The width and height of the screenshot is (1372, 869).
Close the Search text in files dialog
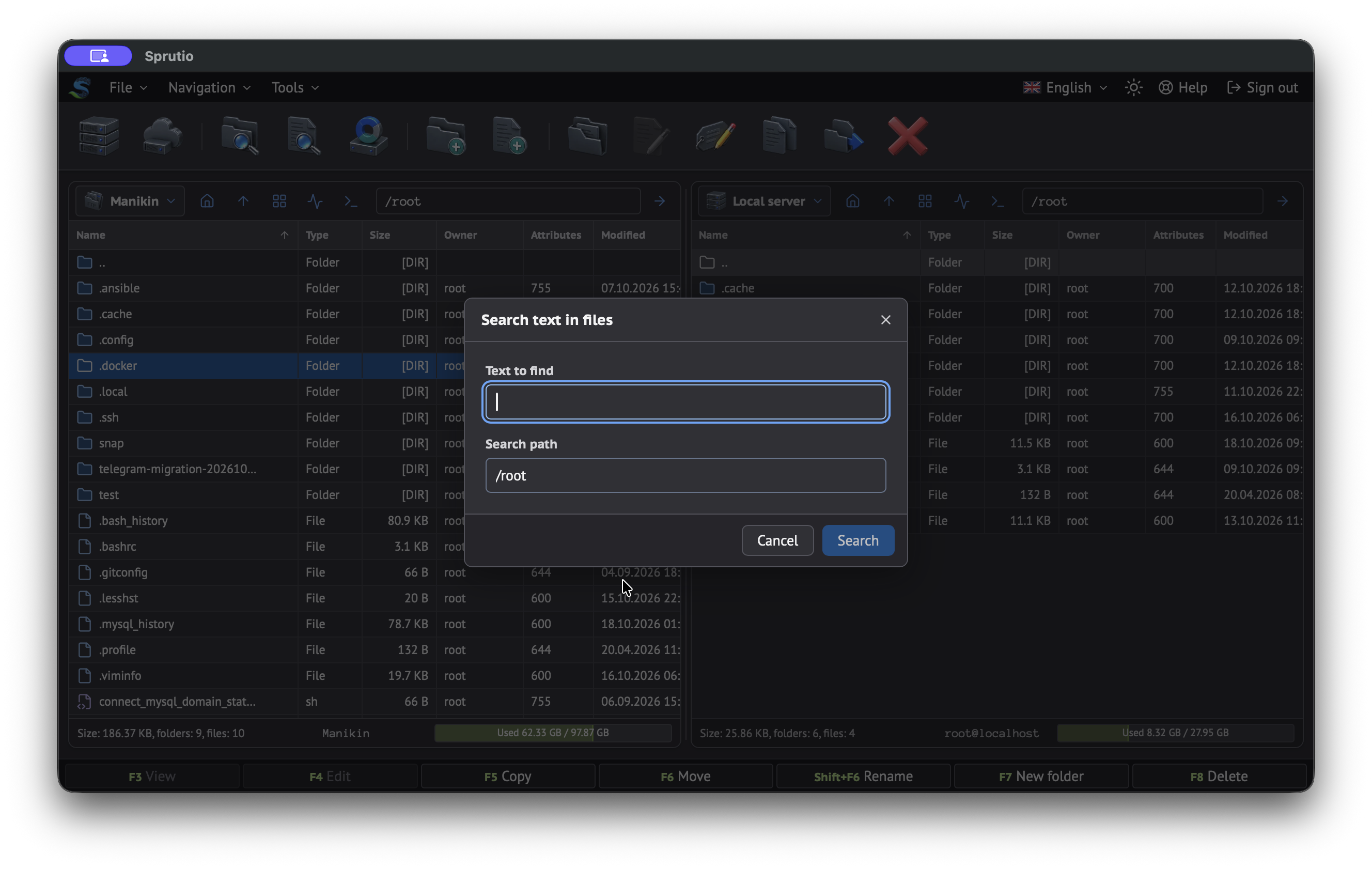[x=885, y=320]
